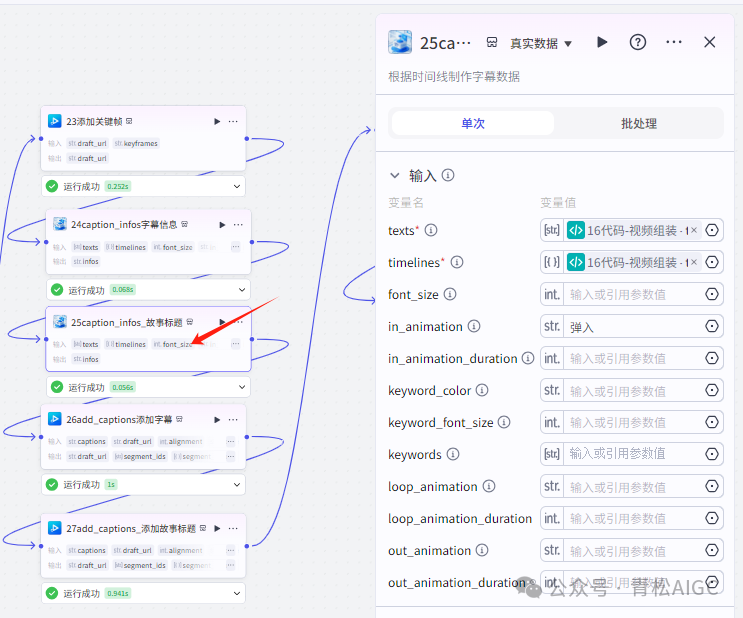The width and height of the screenshot is (743, 618).
Task: Click the font_size value input field
Action: pyautogui.click(x=633, y=294)
